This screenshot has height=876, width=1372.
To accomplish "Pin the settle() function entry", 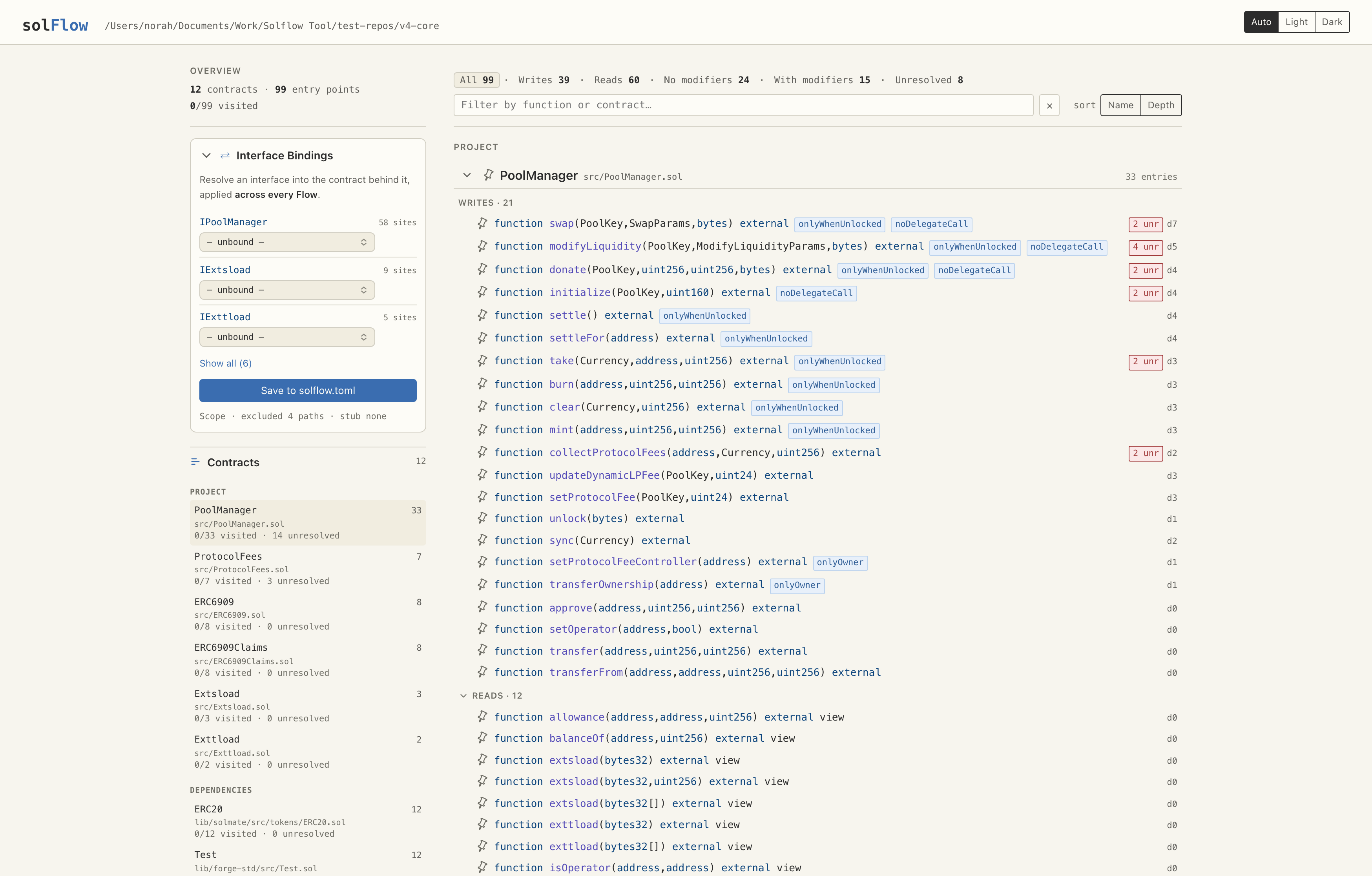I will coord(483,315).
